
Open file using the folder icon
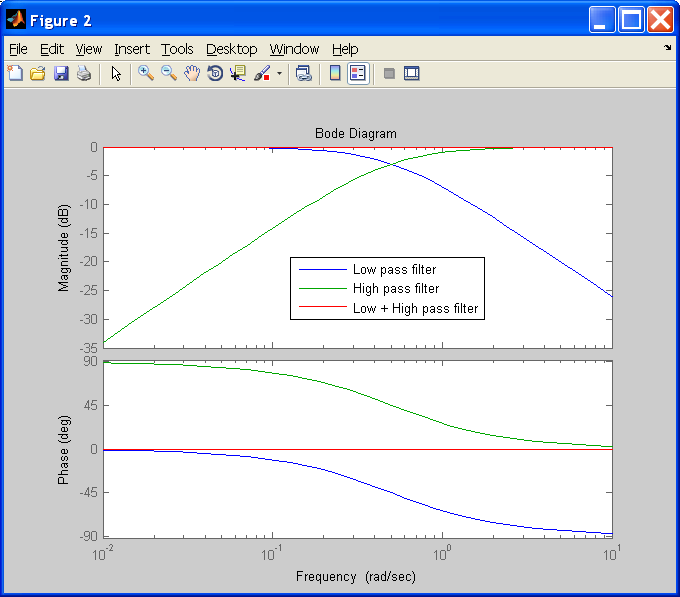(38, 73)
